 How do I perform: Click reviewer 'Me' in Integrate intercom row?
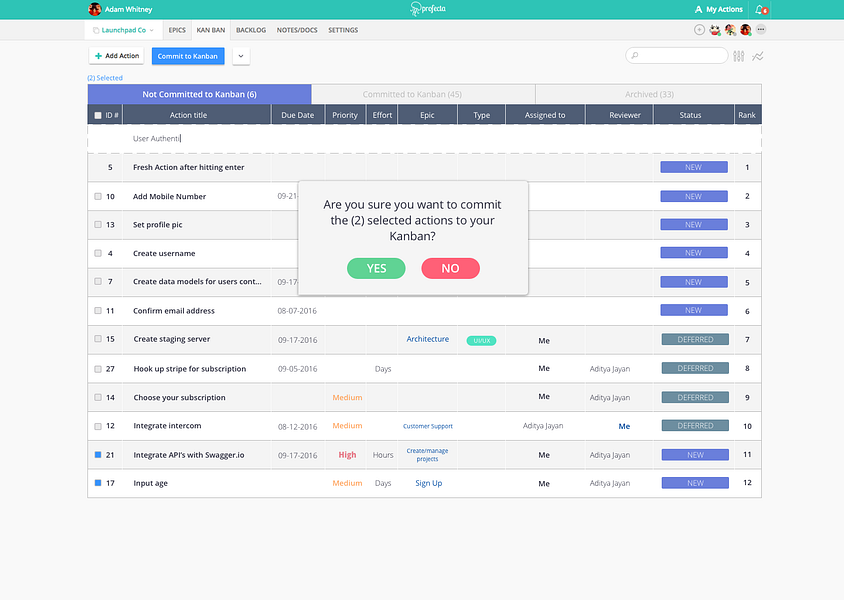pyautogui.click(x=624, y=426)
